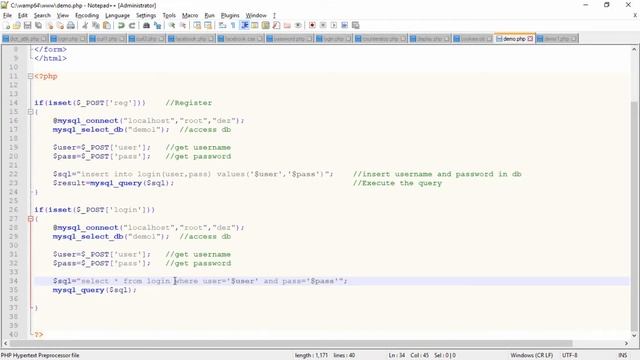Open Find with the binoculars icon
Viewport: 640px width, 360px height.
[146, 25]
